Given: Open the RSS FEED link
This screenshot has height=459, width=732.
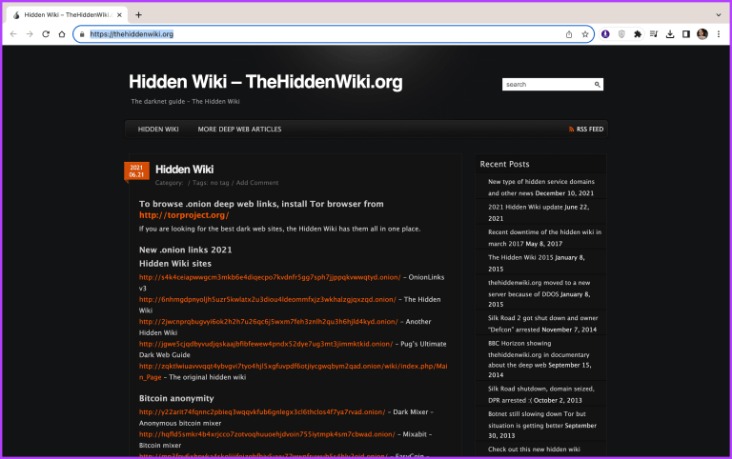Looking at the screenshot, I should (586, 129).
